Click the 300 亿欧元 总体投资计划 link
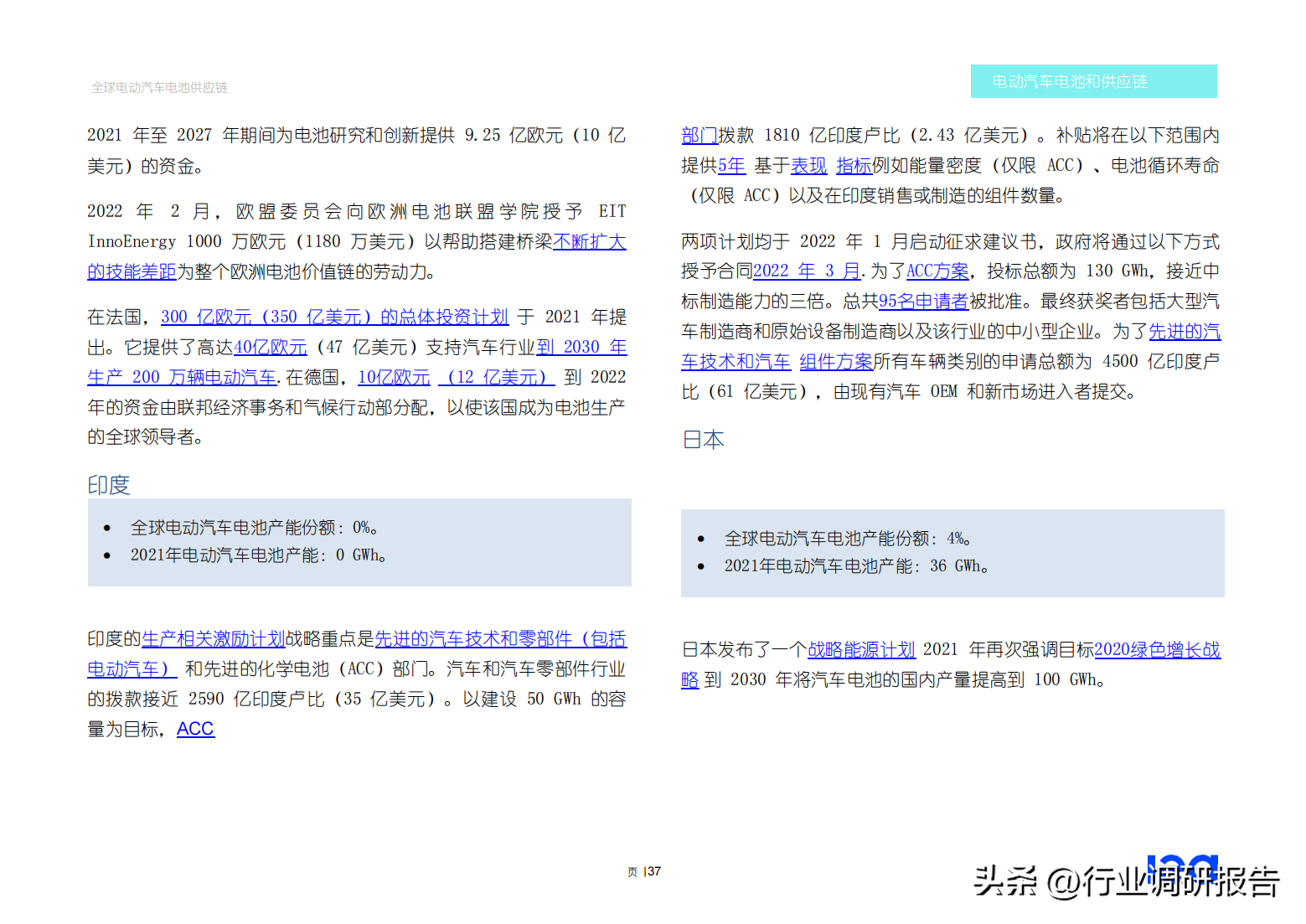This screenshot has width=1306, height=924. click(x=335, y=317)
